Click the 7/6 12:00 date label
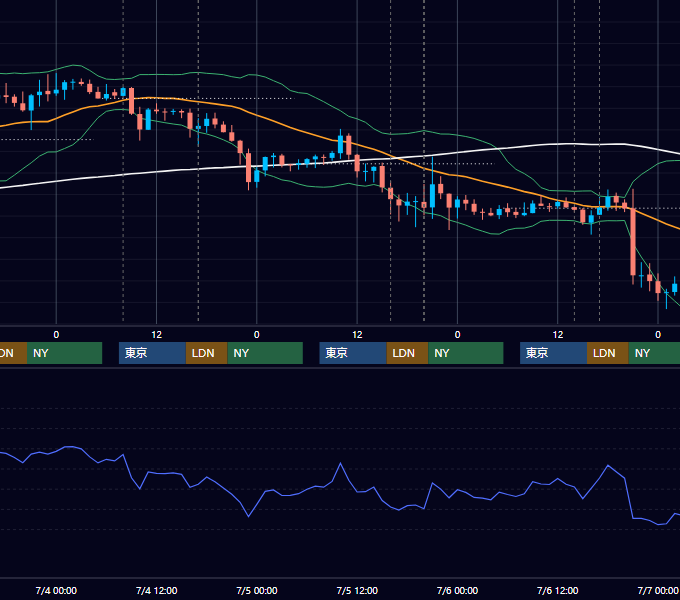 [558, 590]
